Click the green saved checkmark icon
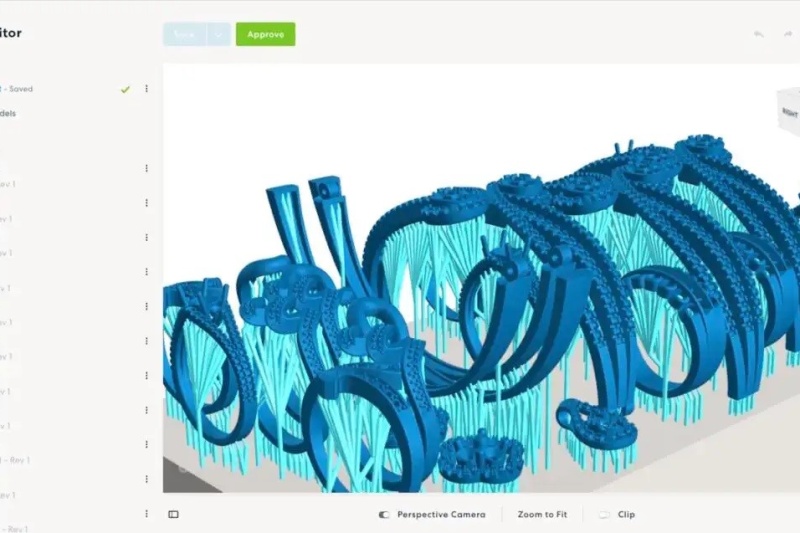Screen dimensions: 800x533 coord(125,89)
